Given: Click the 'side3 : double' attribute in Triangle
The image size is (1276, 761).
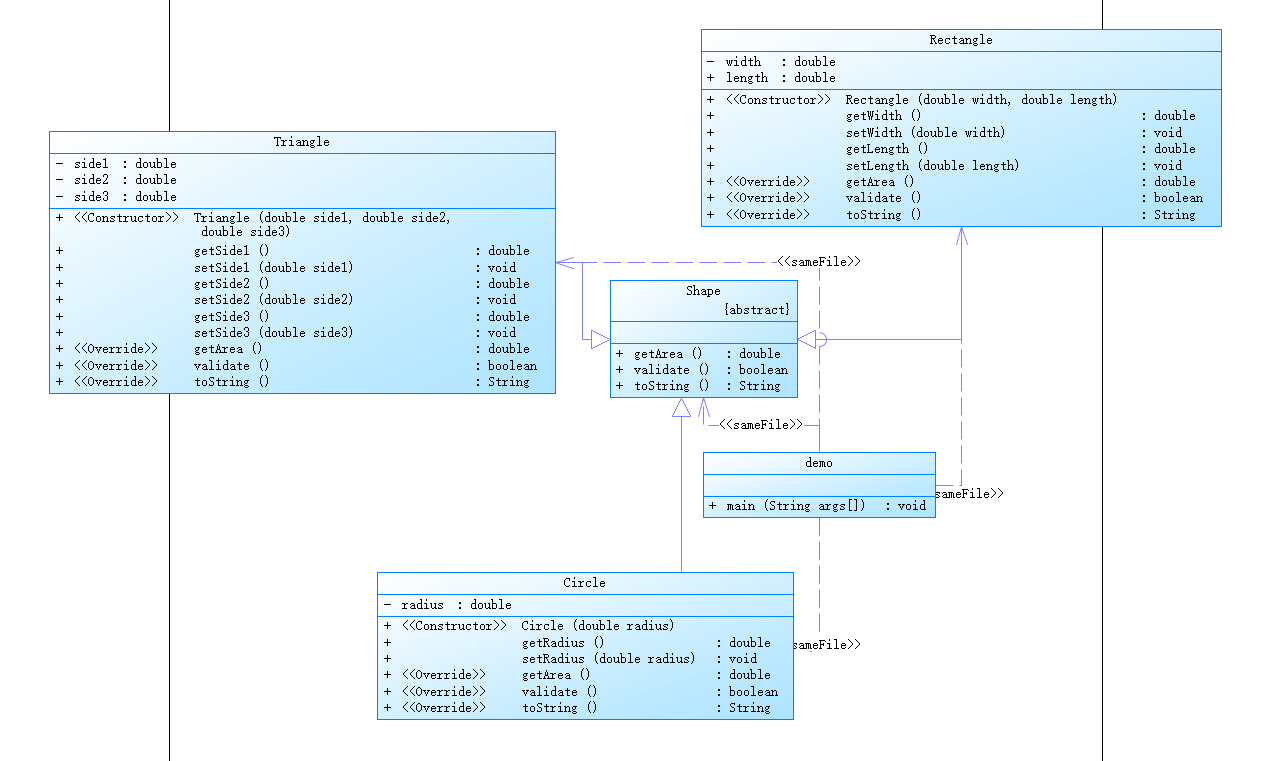Looking at the screenshot, I should click(x=116, y=197).
